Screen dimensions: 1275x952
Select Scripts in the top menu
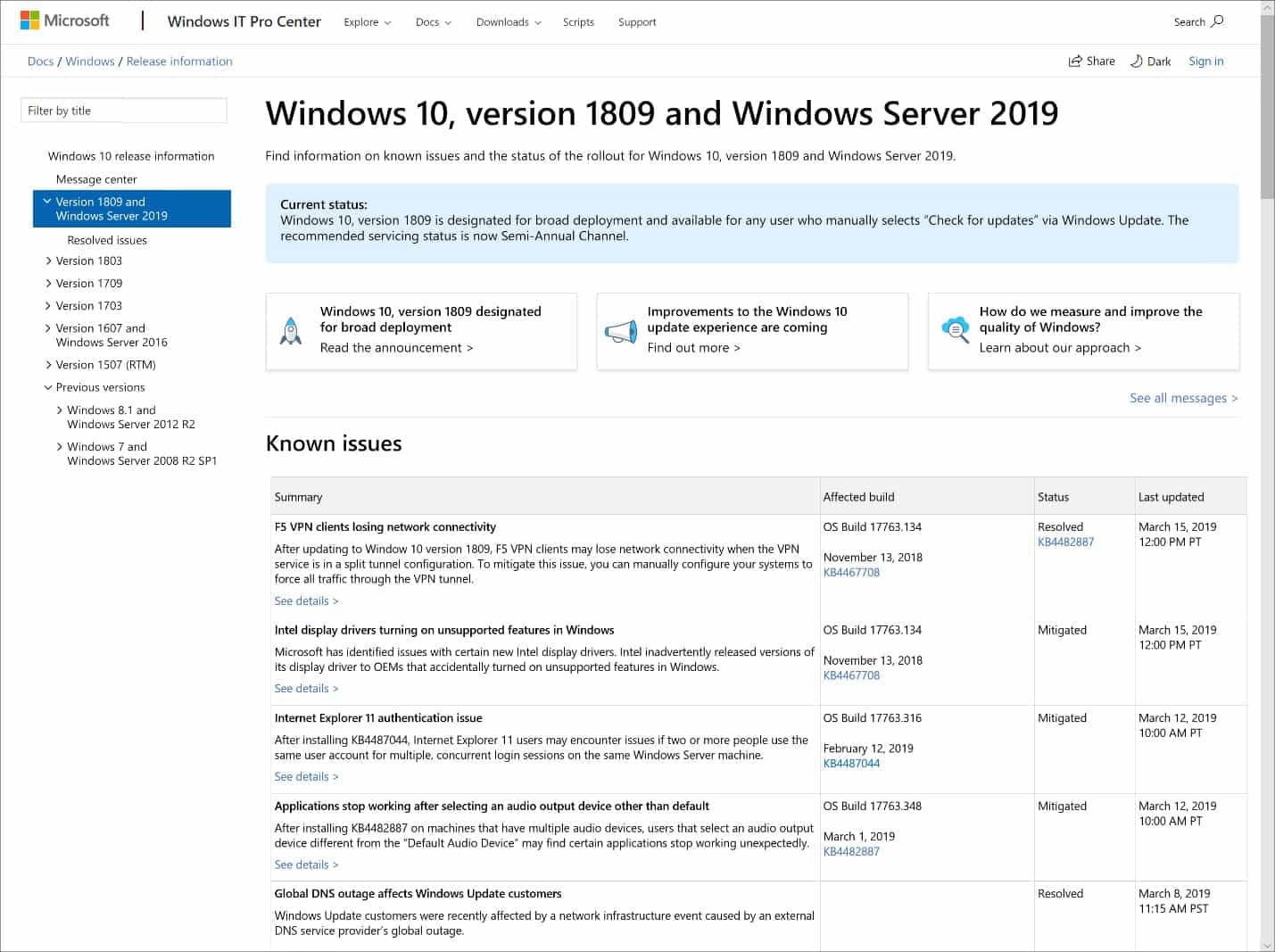(x=578, y=21)
